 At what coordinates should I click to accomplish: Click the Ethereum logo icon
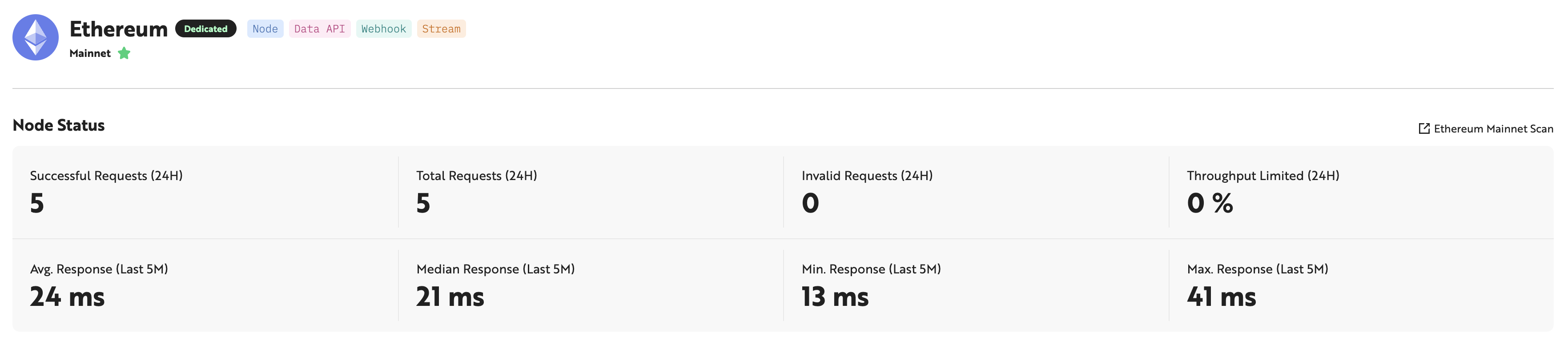[35, 37]
